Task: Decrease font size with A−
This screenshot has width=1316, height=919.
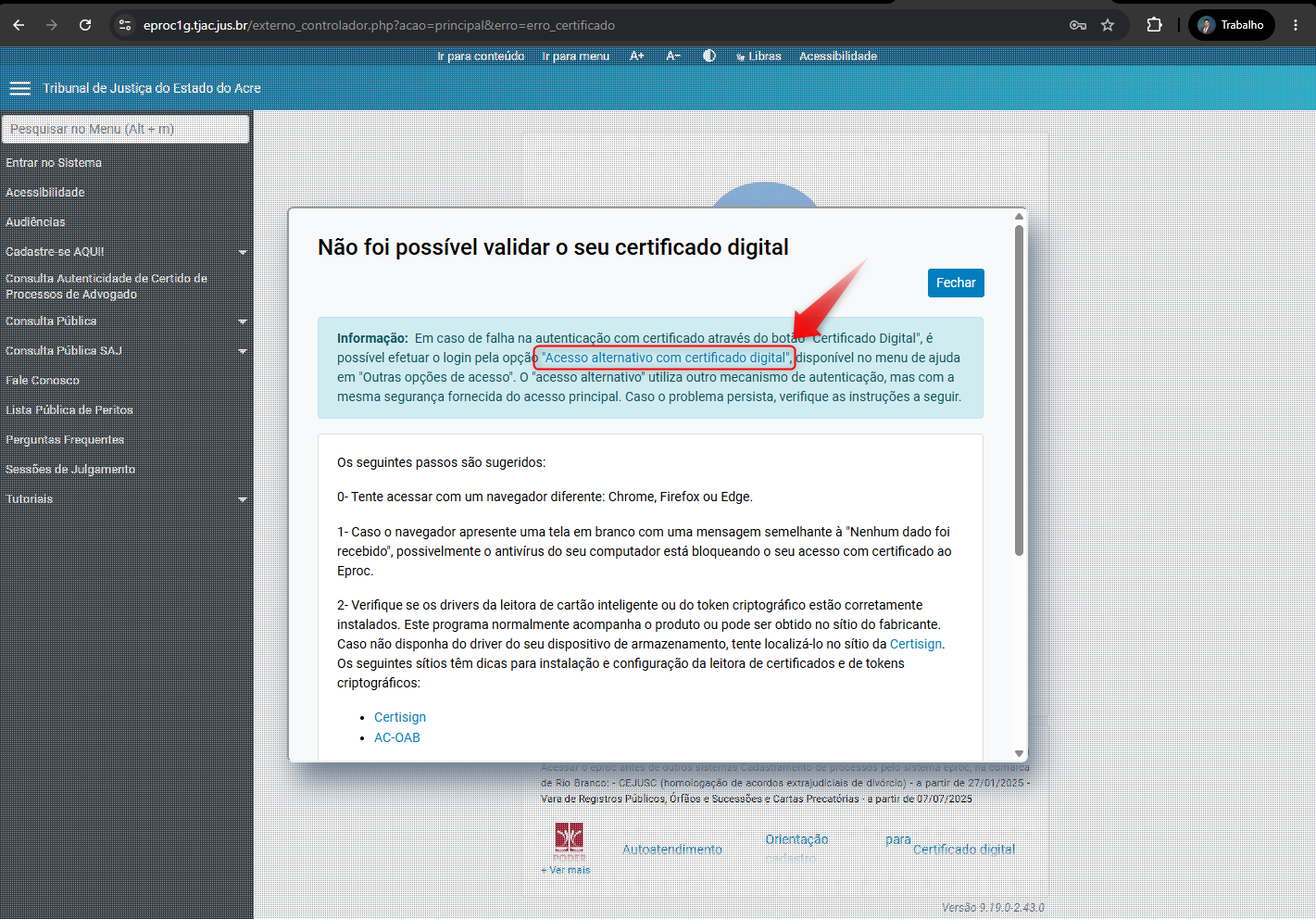Action: tap(674, 56)
